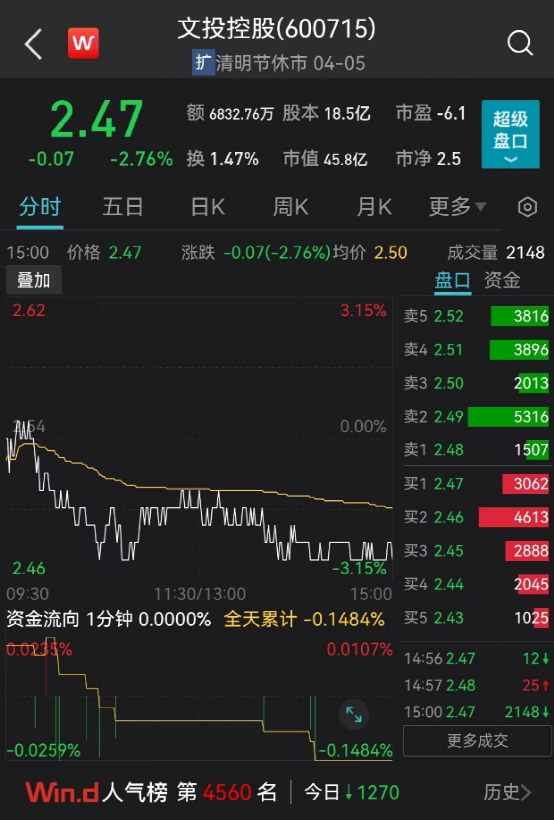Expand the 超级盘口 panel

[x=510, y=134]
